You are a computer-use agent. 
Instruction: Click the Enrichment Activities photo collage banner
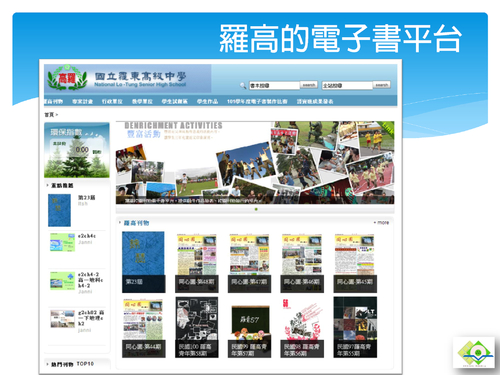pyautogui.click(x=255, y=163)
